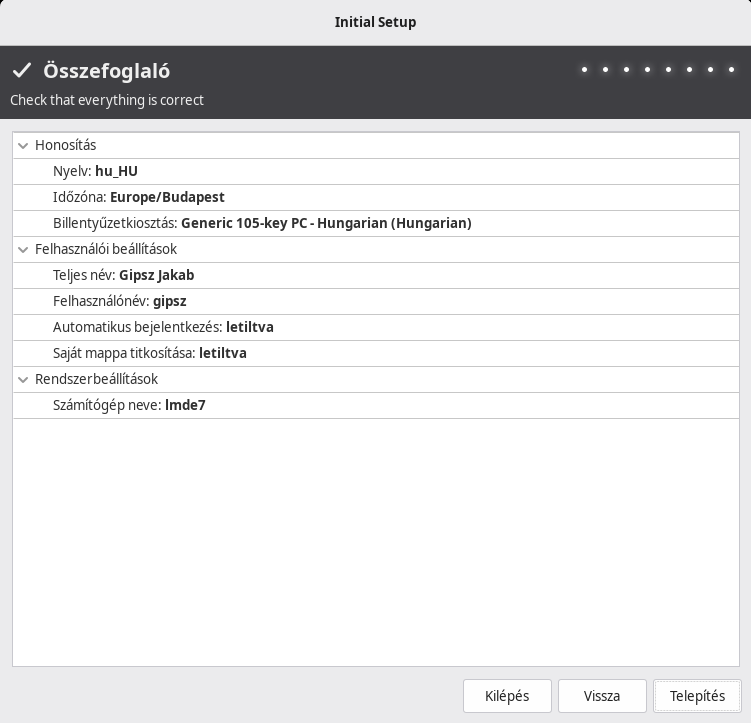Click the checkmark icon beside Összefoglaló
This screenshot has width=751, height=723.
pos(22,71)
